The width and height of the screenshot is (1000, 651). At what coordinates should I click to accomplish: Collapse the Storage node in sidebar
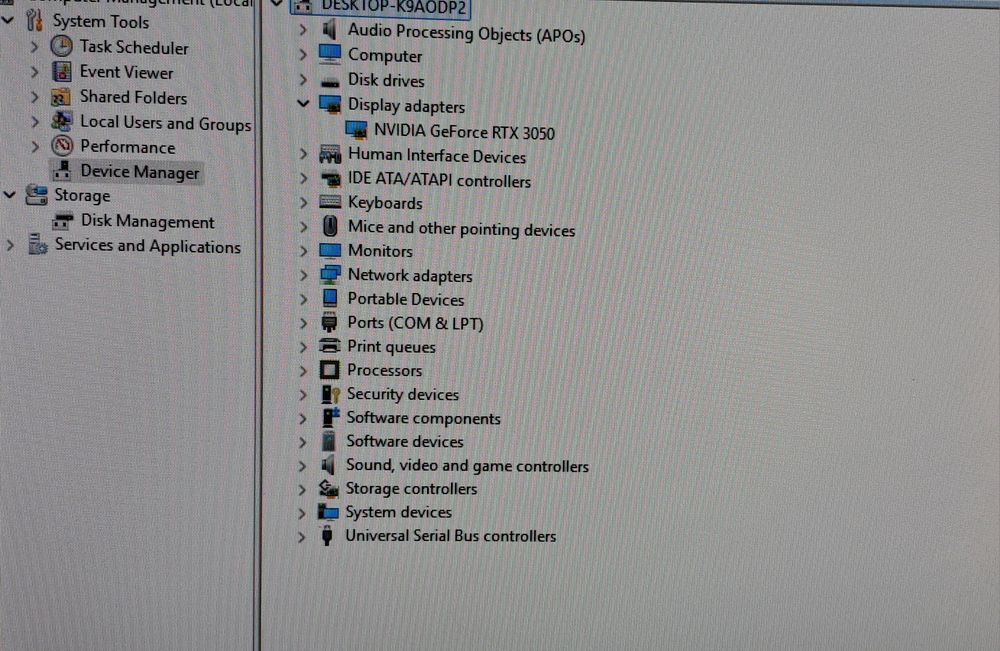[x=9, y=194]
